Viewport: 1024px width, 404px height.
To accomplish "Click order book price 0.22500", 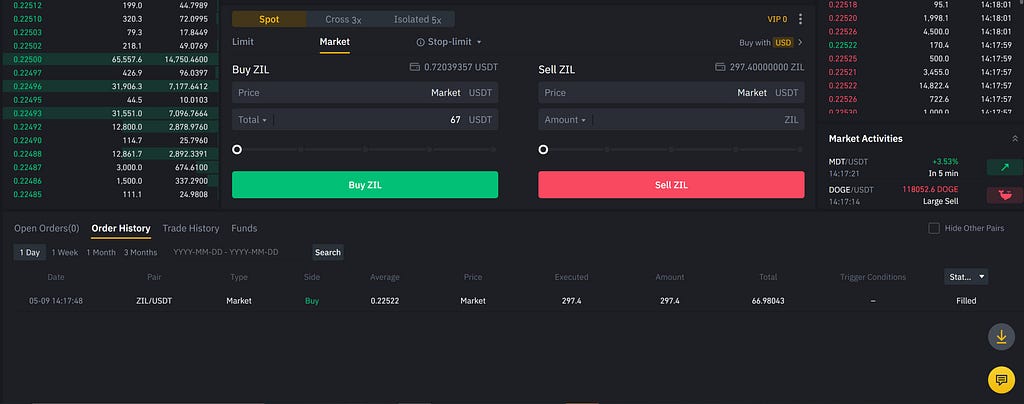I will [28, 59].
